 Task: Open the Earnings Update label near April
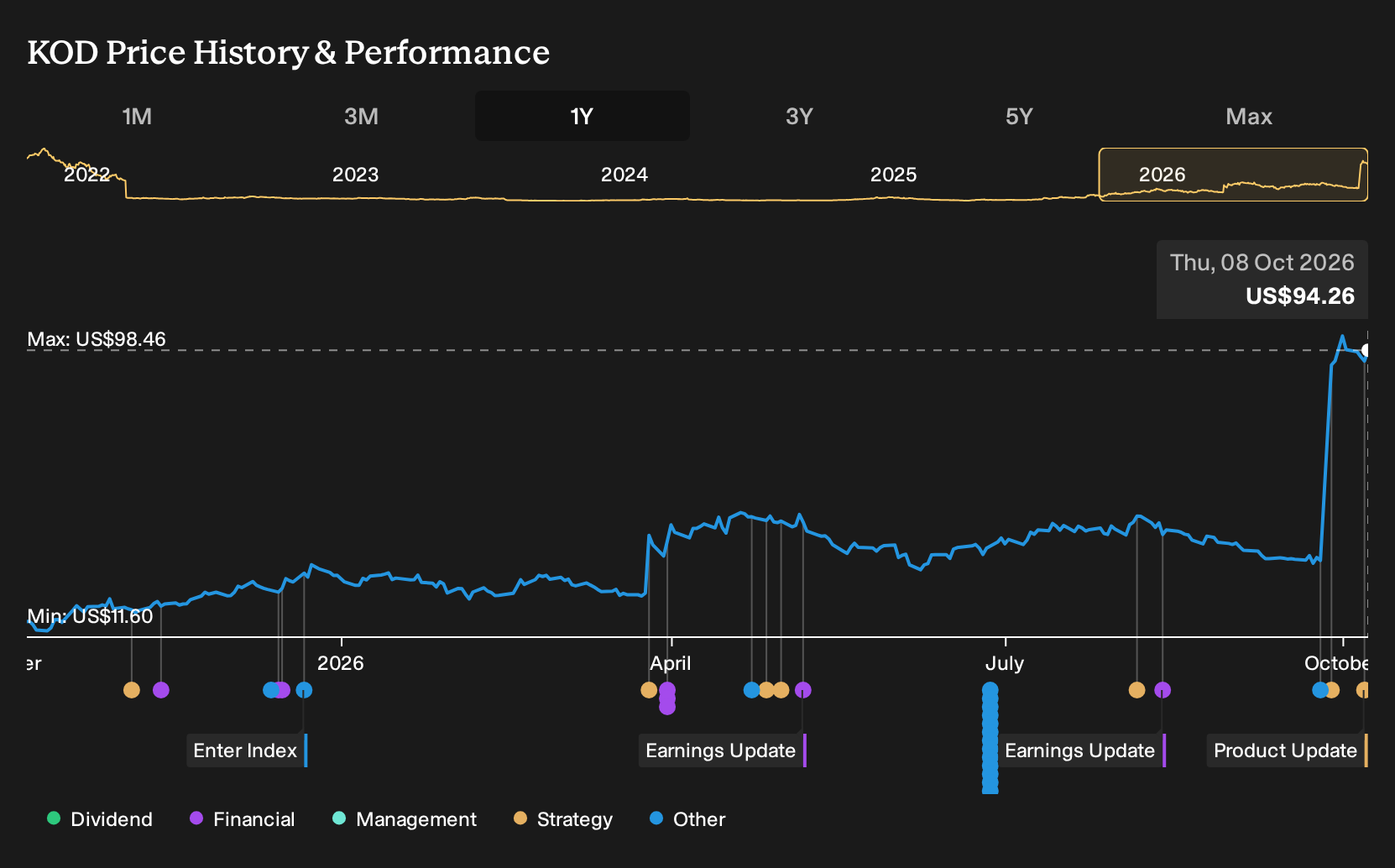722,750
